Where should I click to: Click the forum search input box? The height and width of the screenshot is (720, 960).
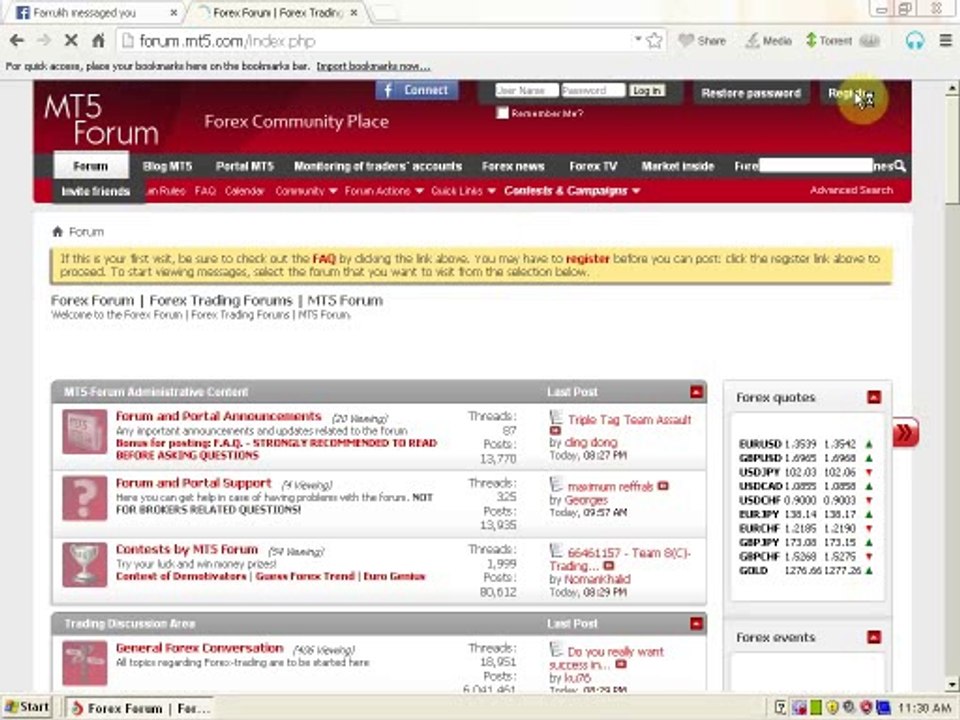point(816,165)
